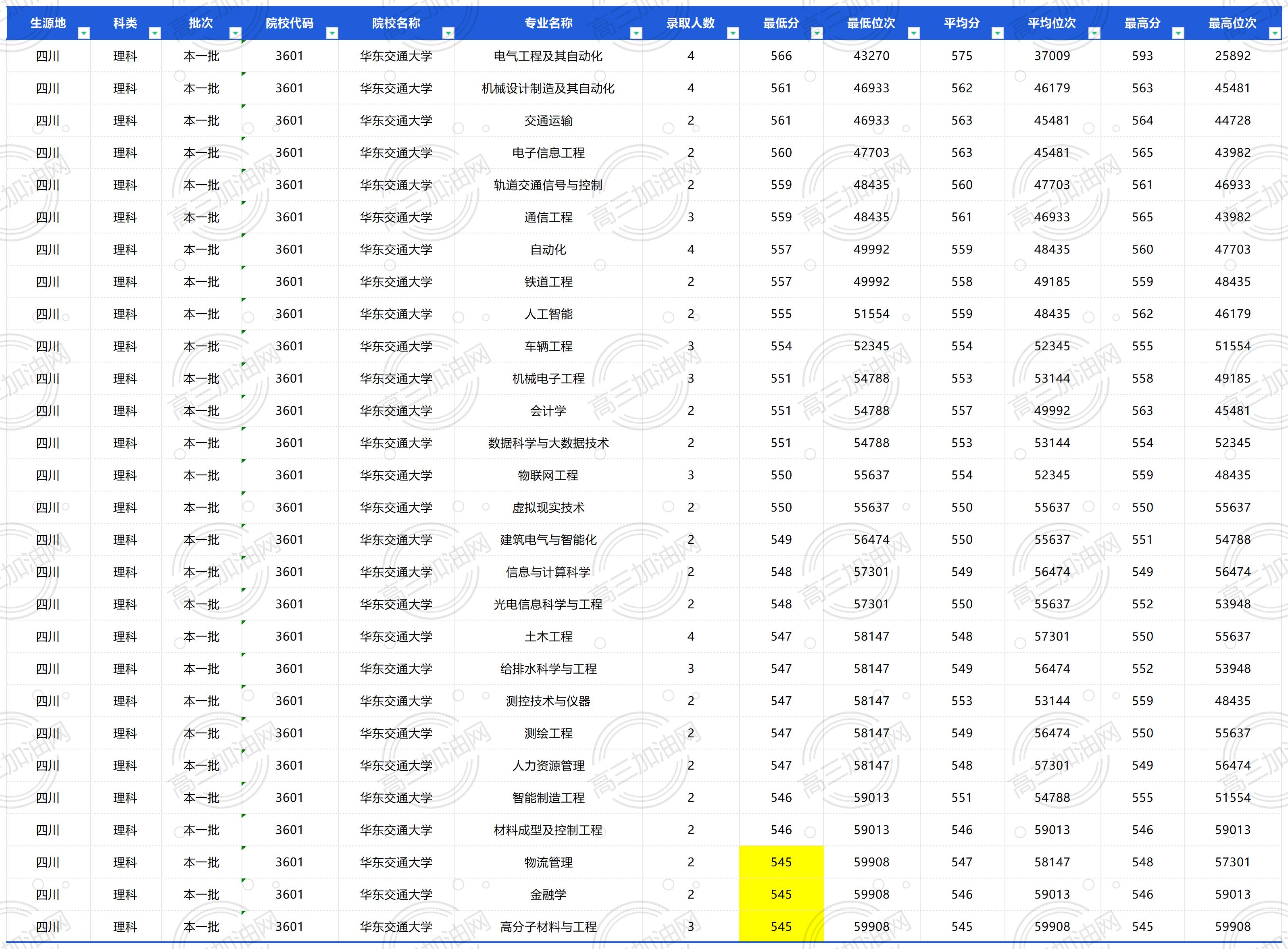Open the 录取人数 column filter dropdown

732,33
